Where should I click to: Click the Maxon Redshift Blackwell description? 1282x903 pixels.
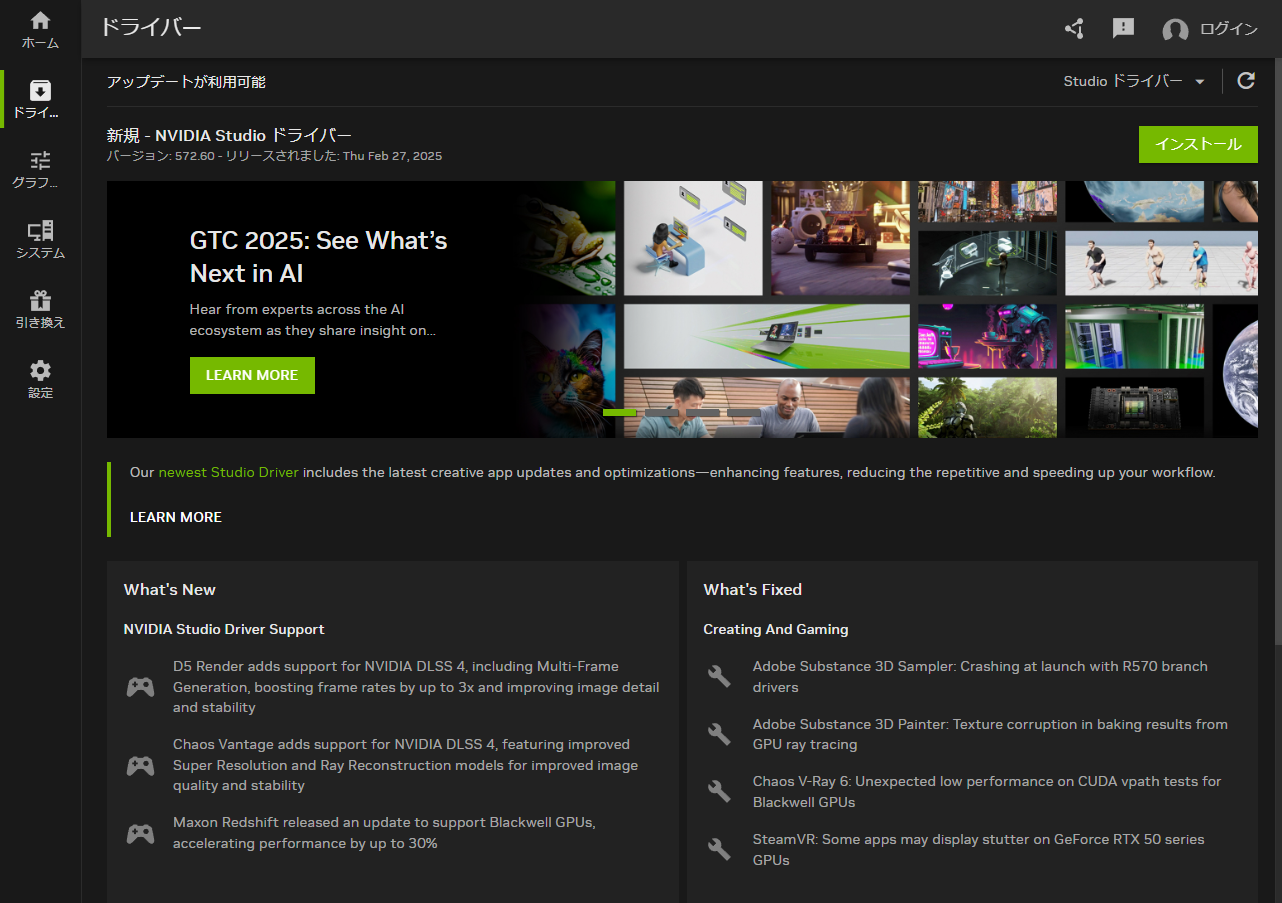pyautogui.click(x=384, y=833)
